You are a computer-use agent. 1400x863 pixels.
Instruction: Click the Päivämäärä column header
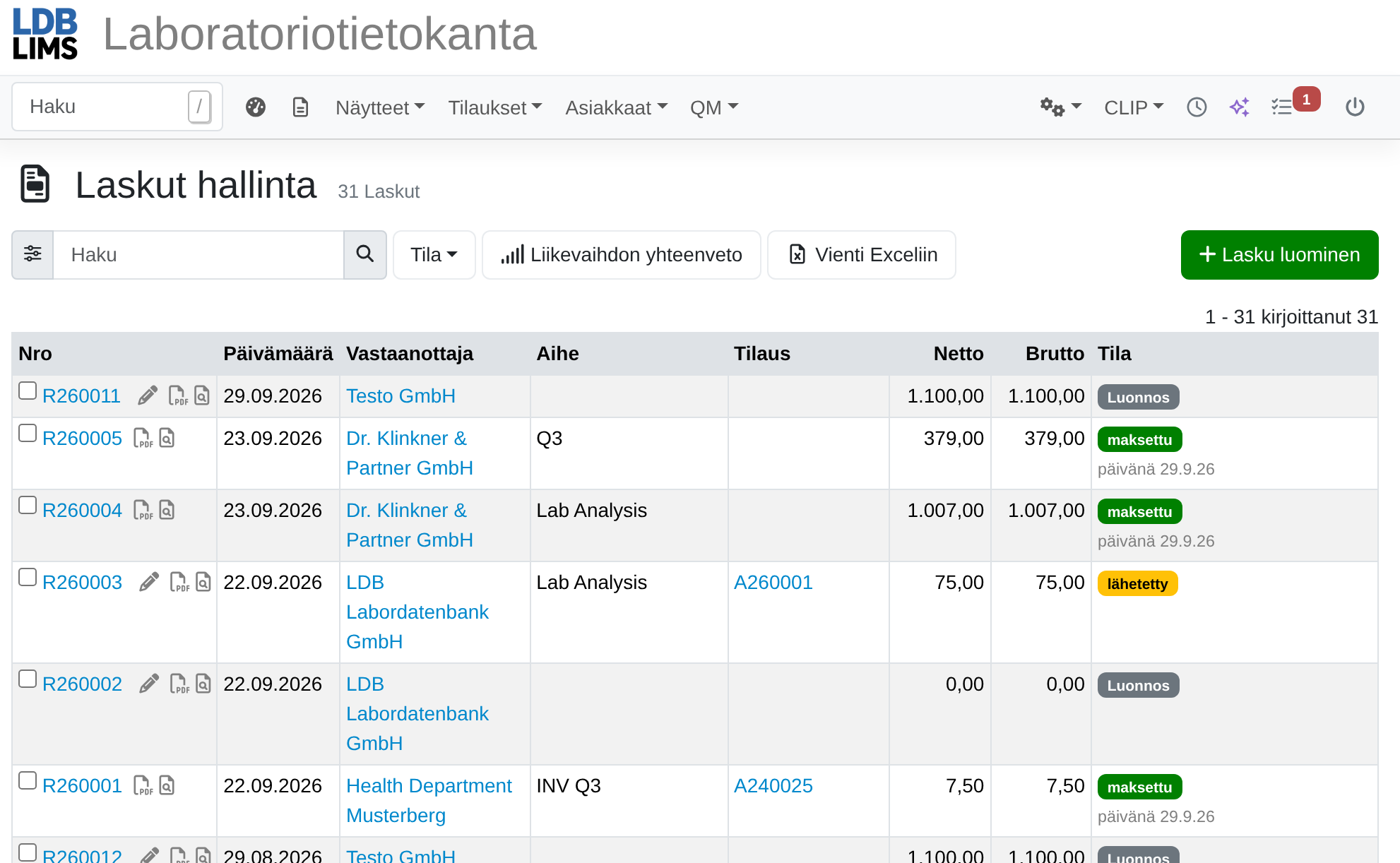click(278, 354)
